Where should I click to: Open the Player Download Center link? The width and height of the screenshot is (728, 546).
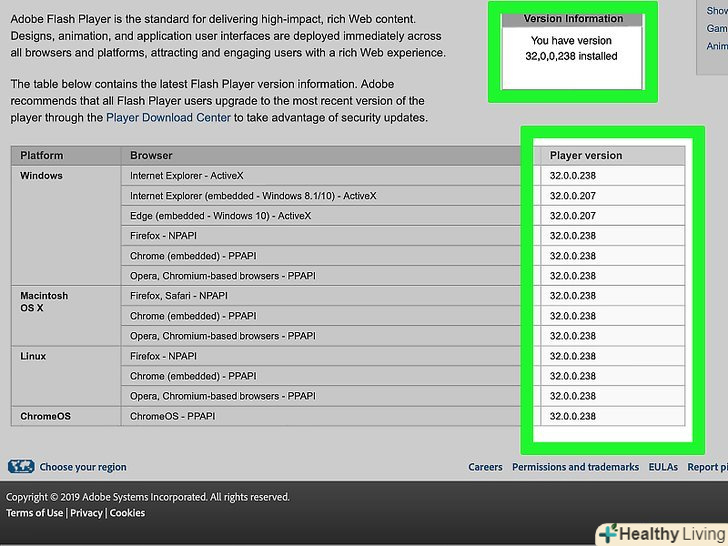click(x=169, y=118)
